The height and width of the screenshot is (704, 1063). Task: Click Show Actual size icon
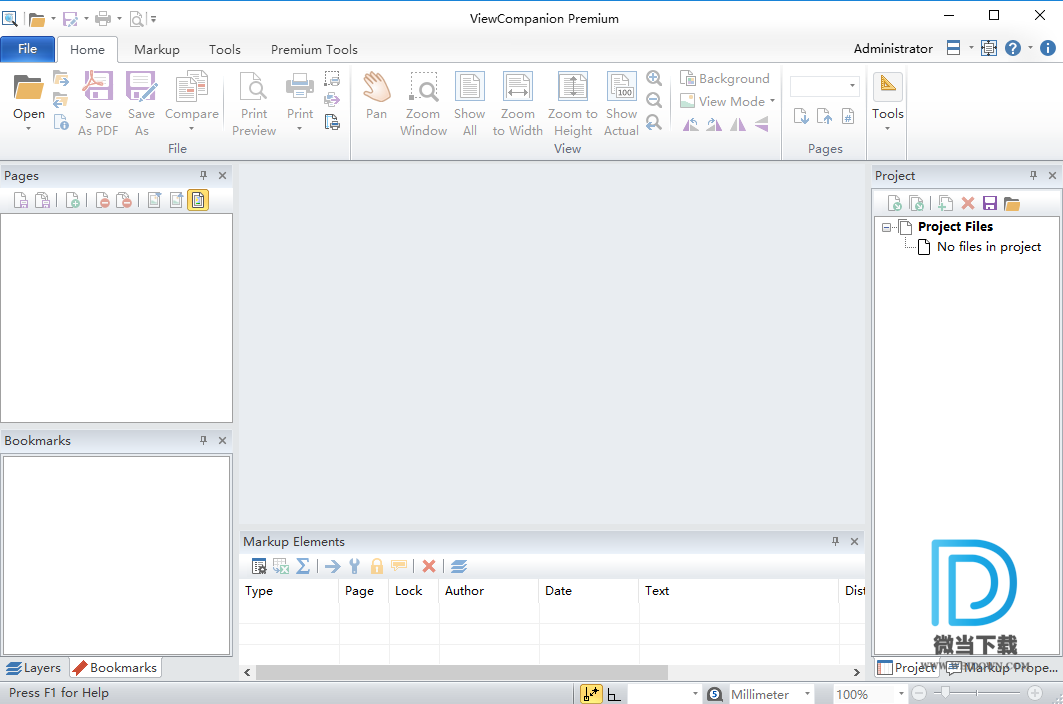(621, 88)
